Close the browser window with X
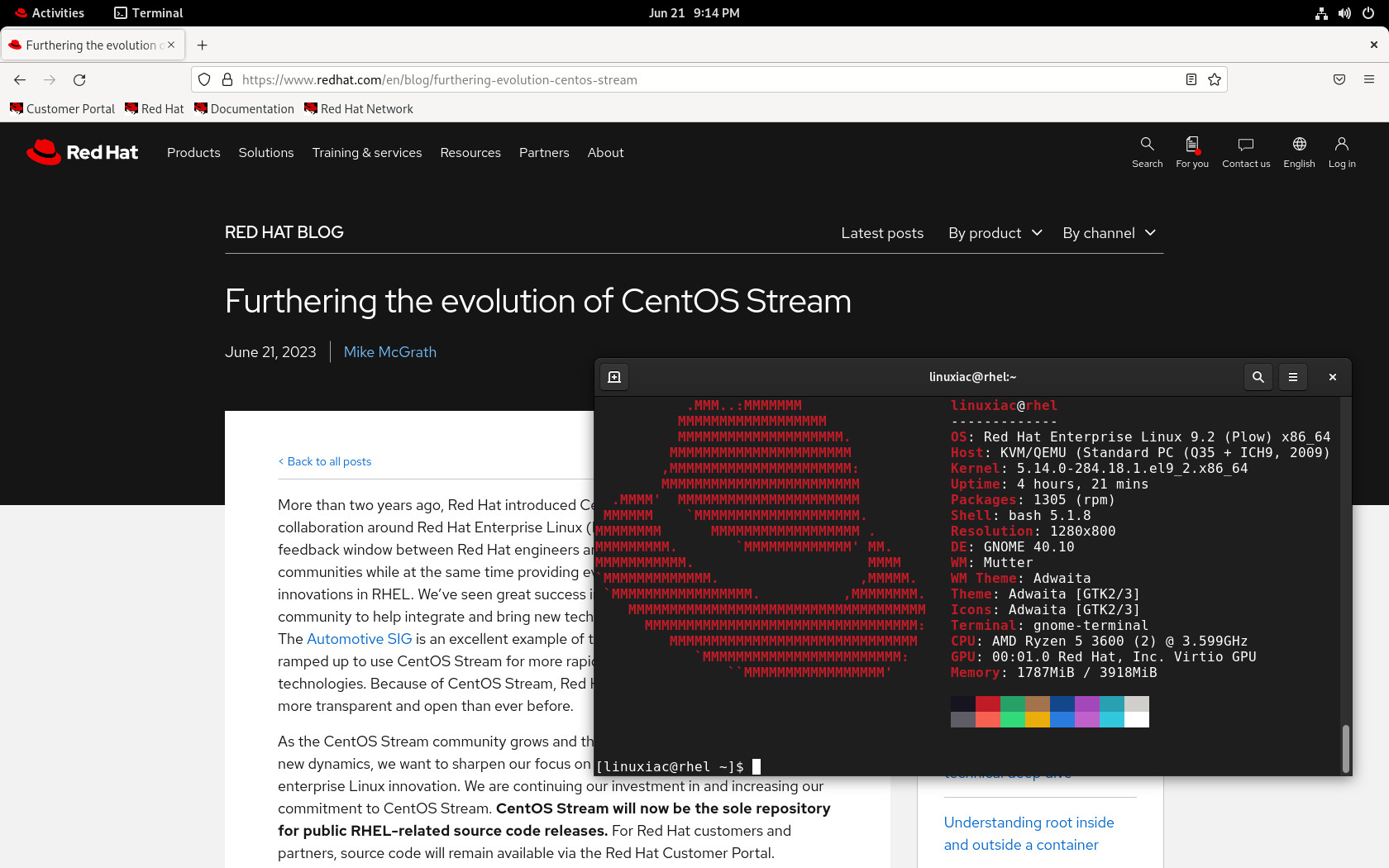 pyautogui.click(x=1373, y=45)
